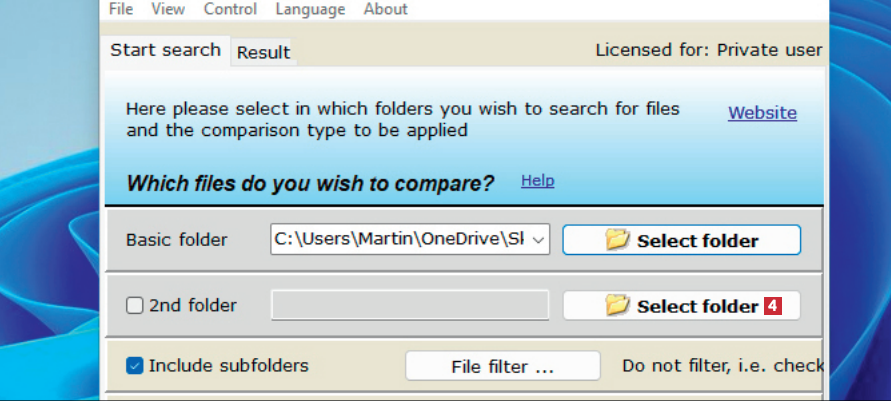
Task: Open the View menu
Action: (168, 9)
